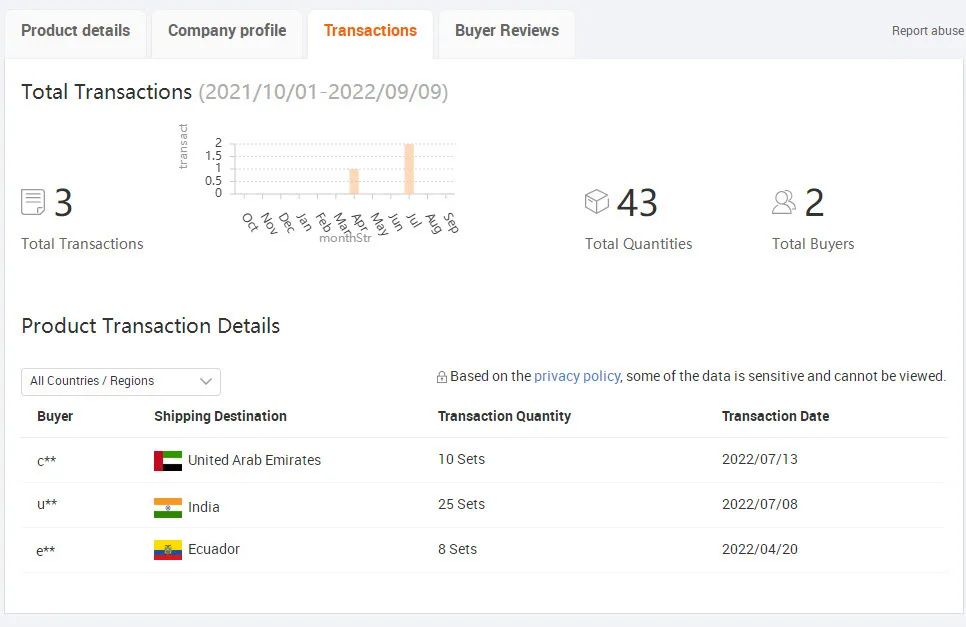Click the April bar in transactions chart

353,181
